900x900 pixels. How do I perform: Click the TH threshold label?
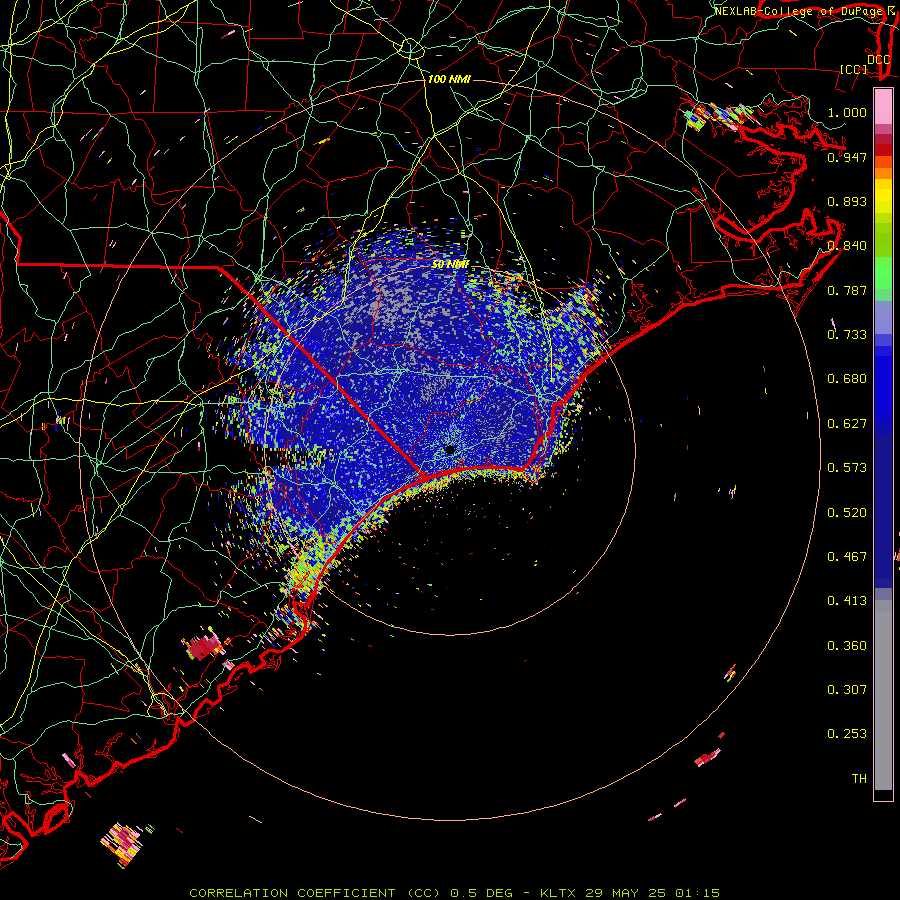[859, 779]
